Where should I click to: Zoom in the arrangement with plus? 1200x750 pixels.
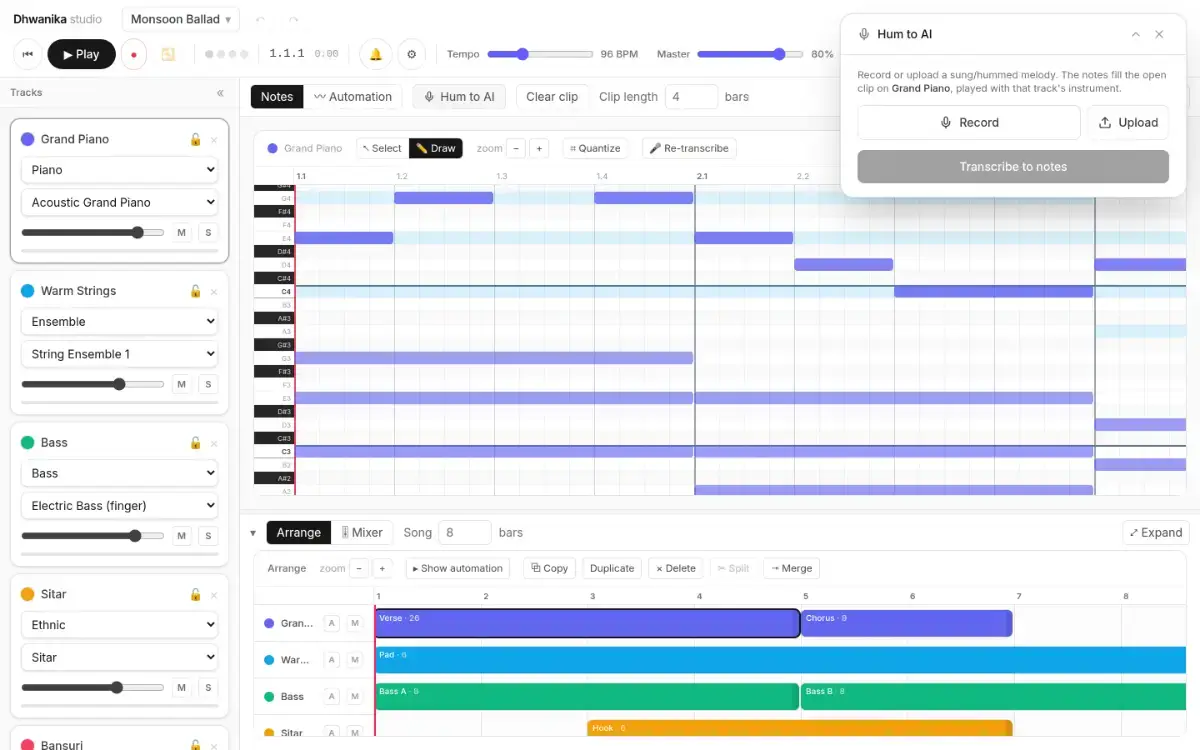(x=382, y=568)
